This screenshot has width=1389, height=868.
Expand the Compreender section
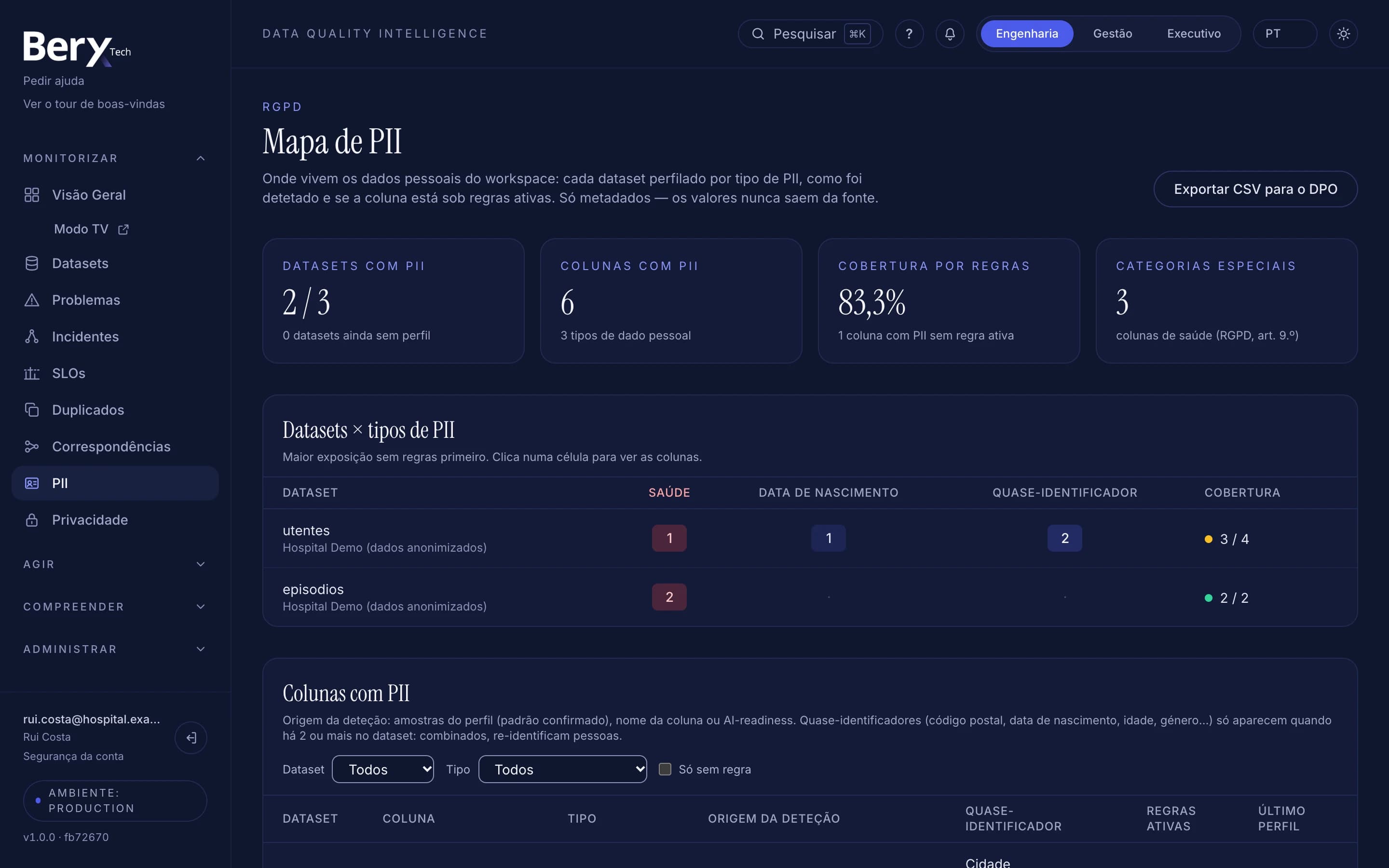click(x=114, y=607)
